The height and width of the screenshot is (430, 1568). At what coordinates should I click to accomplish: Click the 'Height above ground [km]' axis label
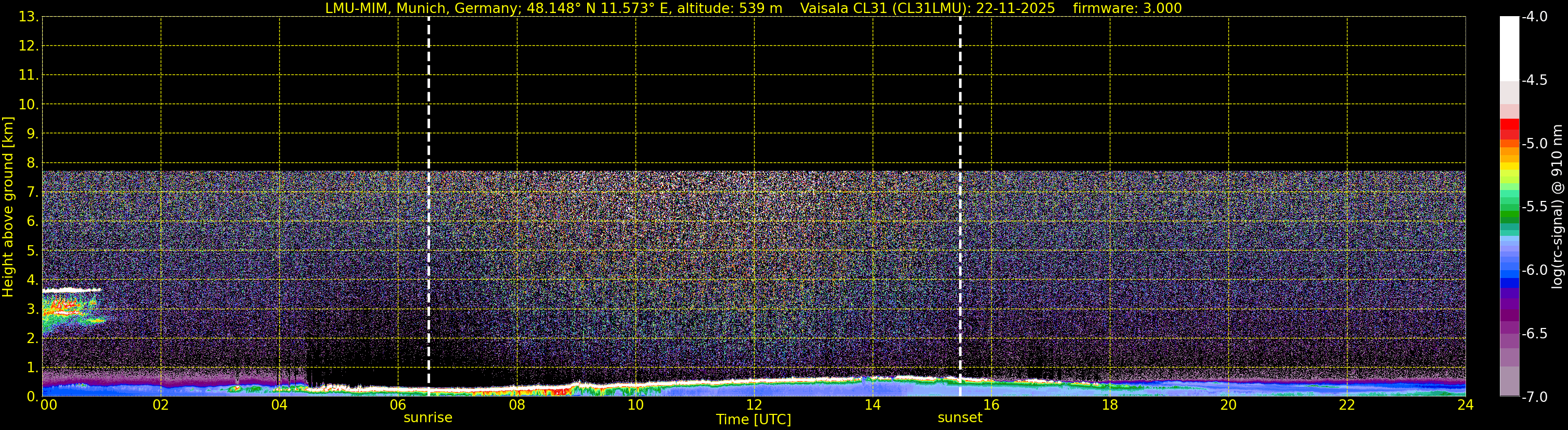[8, 207]
